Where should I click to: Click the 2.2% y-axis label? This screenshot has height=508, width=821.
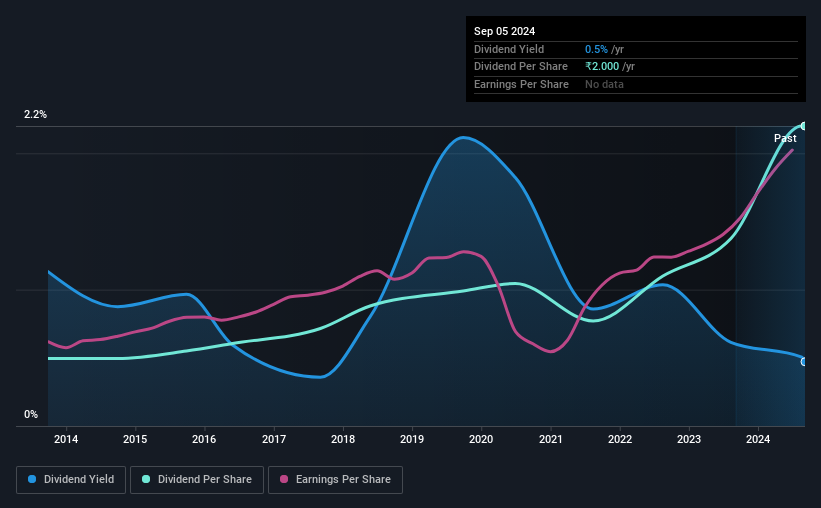tap(35, 114)
